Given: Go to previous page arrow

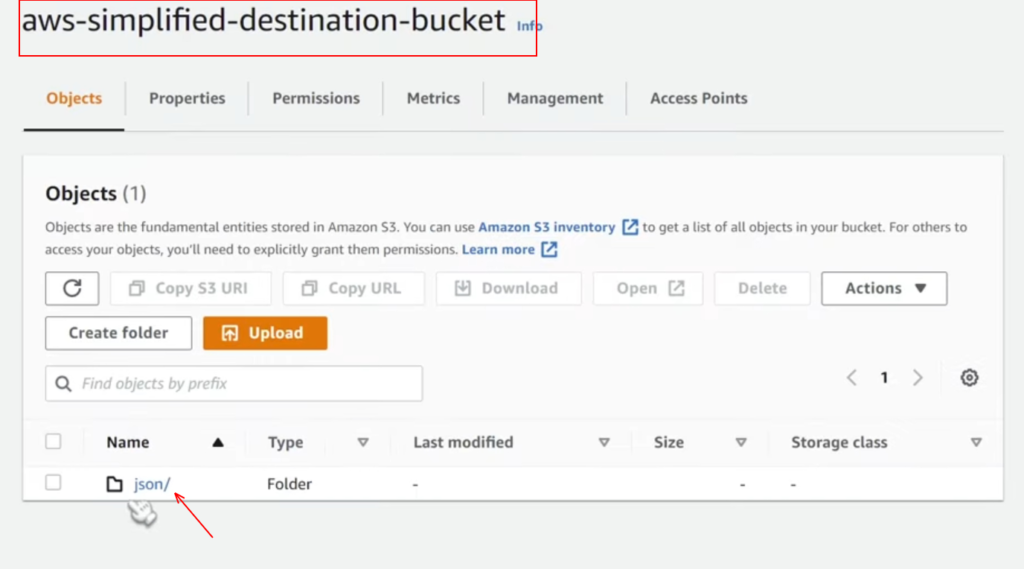Looking at the screenshot, I should click(x=852, y=378).
